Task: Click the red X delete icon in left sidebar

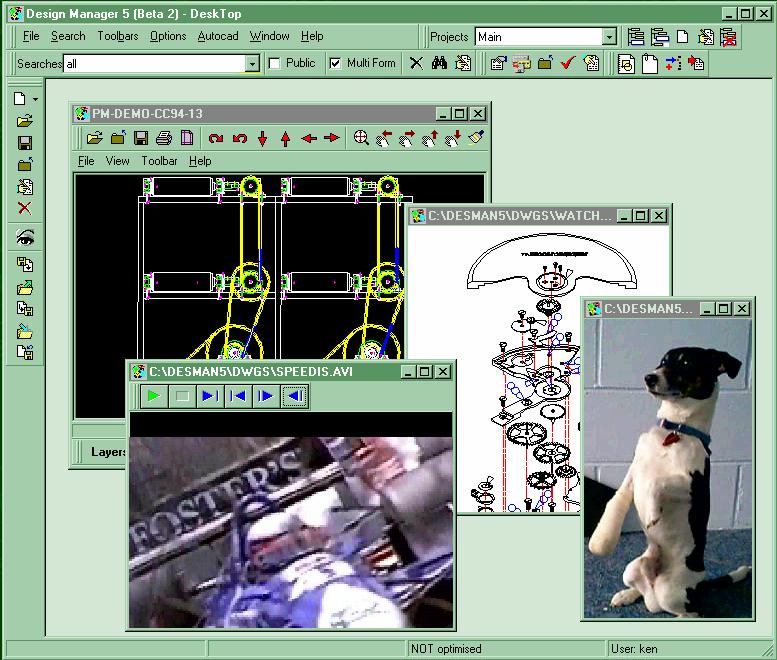Action: [25, 208]
